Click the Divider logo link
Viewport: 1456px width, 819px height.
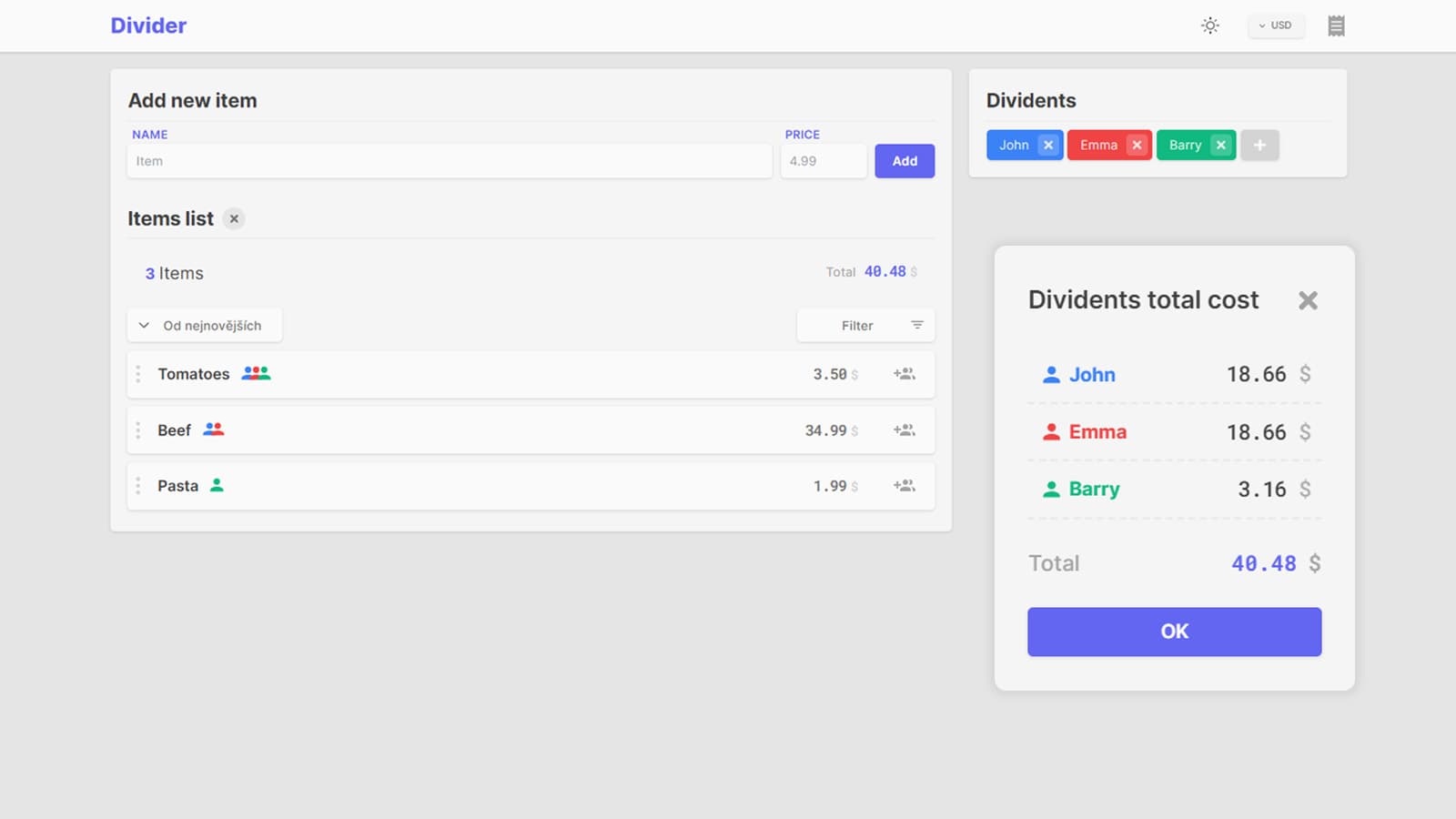click(x=148, y=25)
